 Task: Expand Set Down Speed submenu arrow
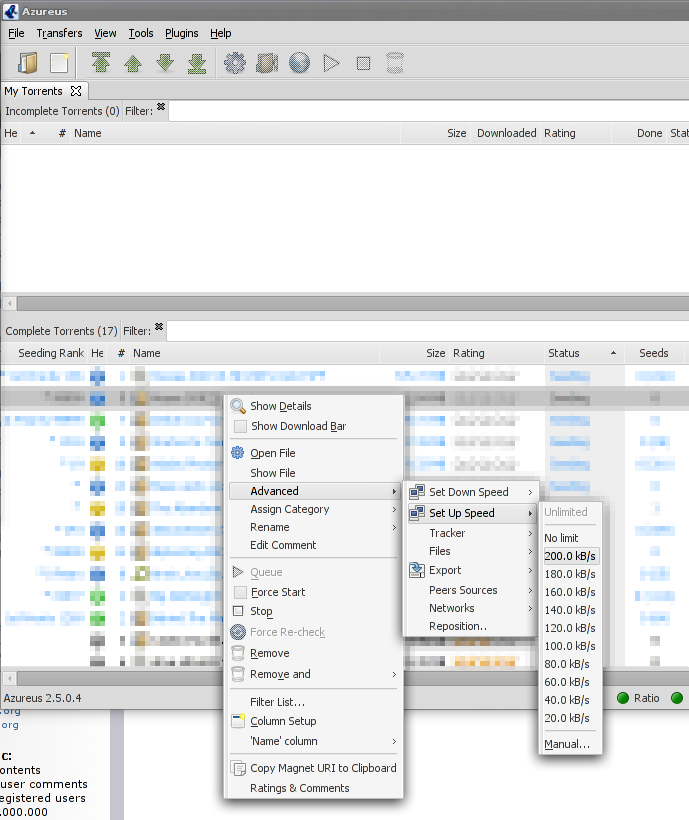pyautogui.click(x=530, y=492)
